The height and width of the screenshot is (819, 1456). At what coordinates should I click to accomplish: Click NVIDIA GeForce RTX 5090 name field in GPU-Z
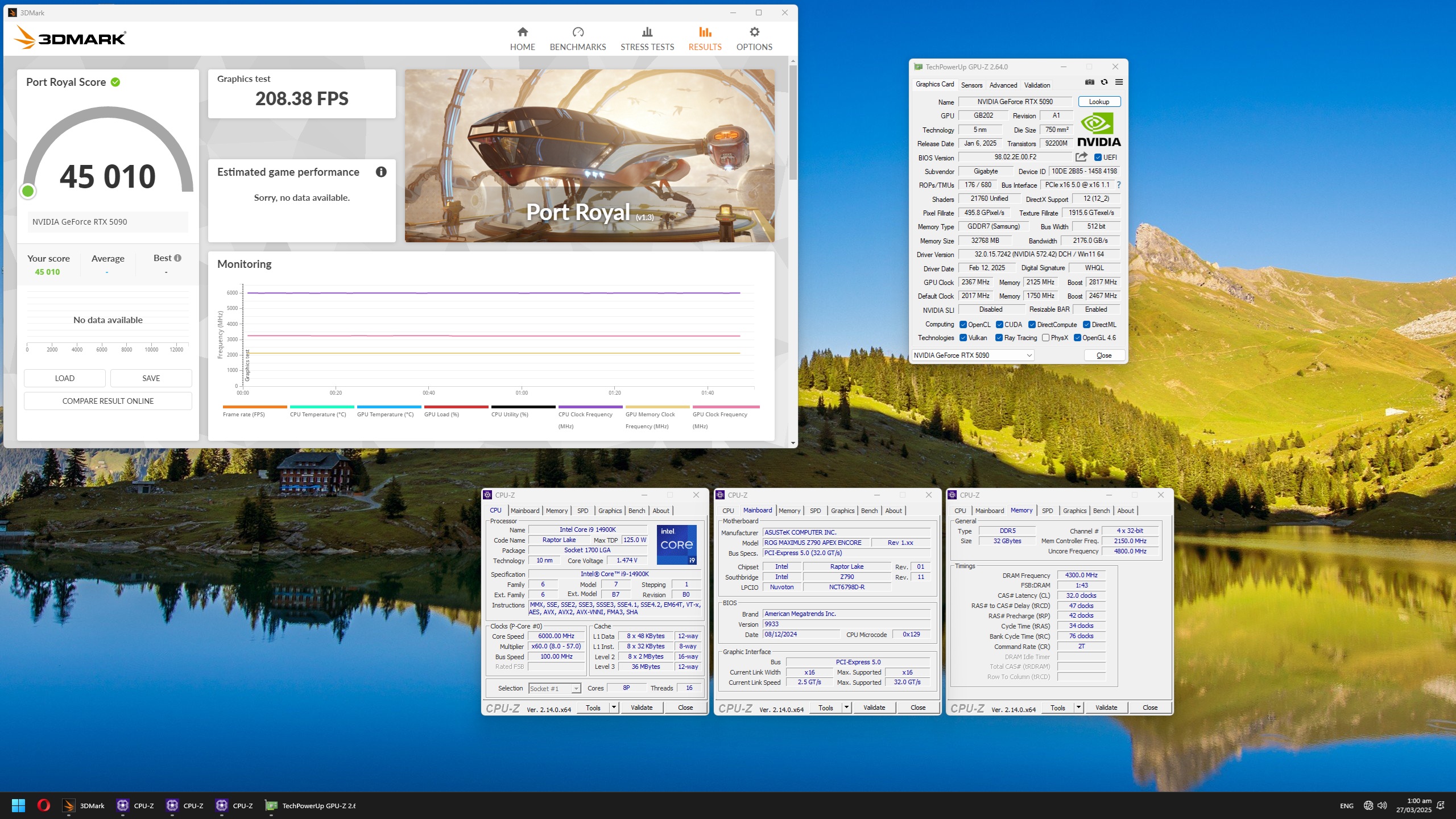point(1015,102)
